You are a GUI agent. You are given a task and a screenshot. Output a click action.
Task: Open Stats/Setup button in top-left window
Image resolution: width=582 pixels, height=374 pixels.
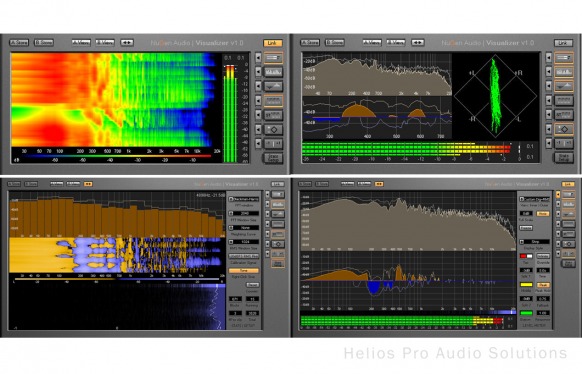[x=273, y=158]
